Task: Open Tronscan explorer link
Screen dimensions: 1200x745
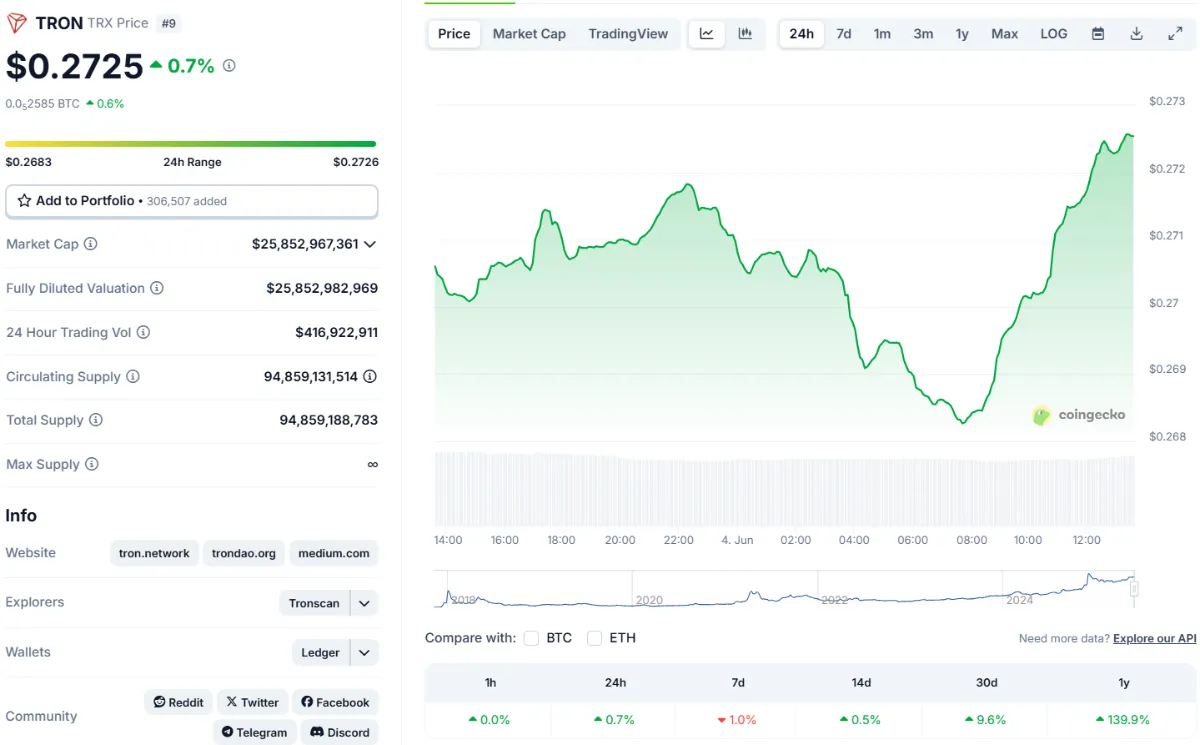Action: tap(314, 603)
